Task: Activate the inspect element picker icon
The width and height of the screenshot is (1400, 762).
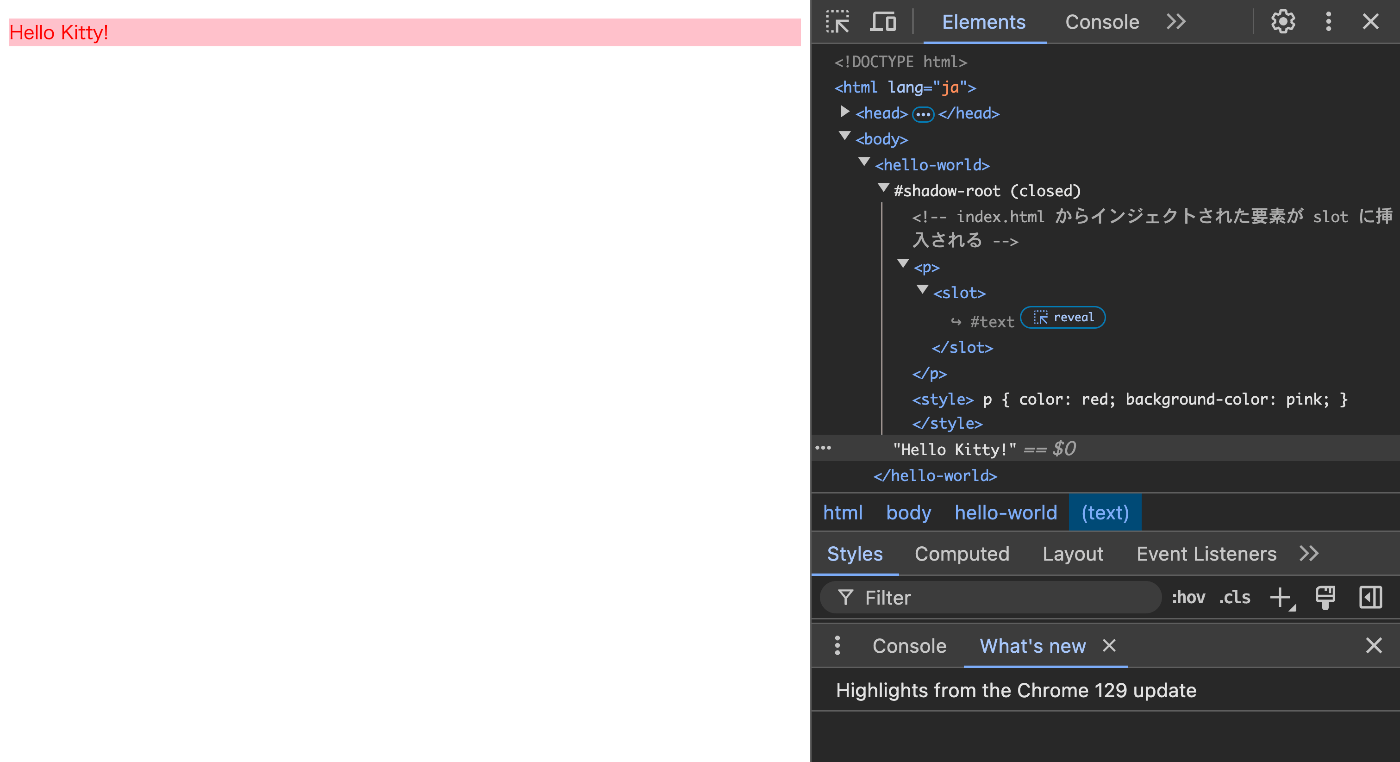Action: (838, 21)
